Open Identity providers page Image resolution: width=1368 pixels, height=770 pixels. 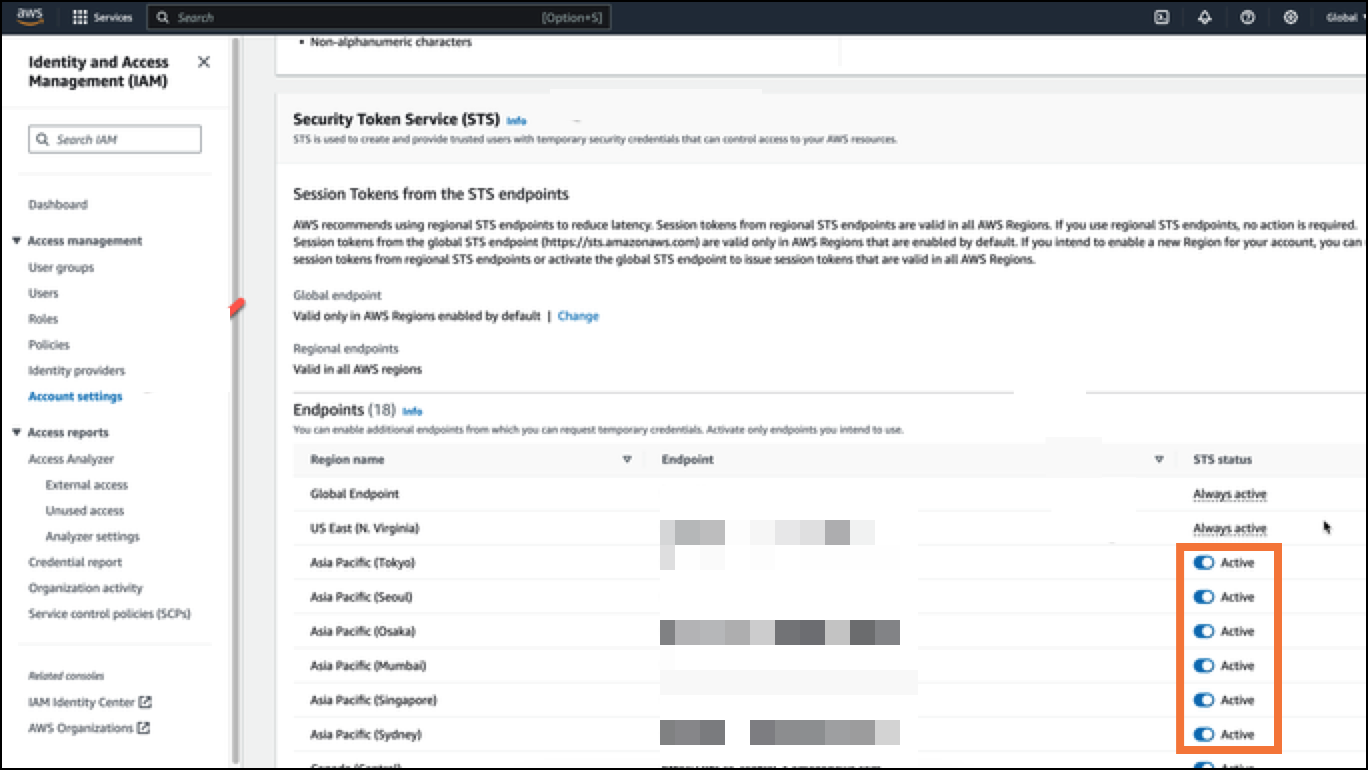(x=77, y=371)
